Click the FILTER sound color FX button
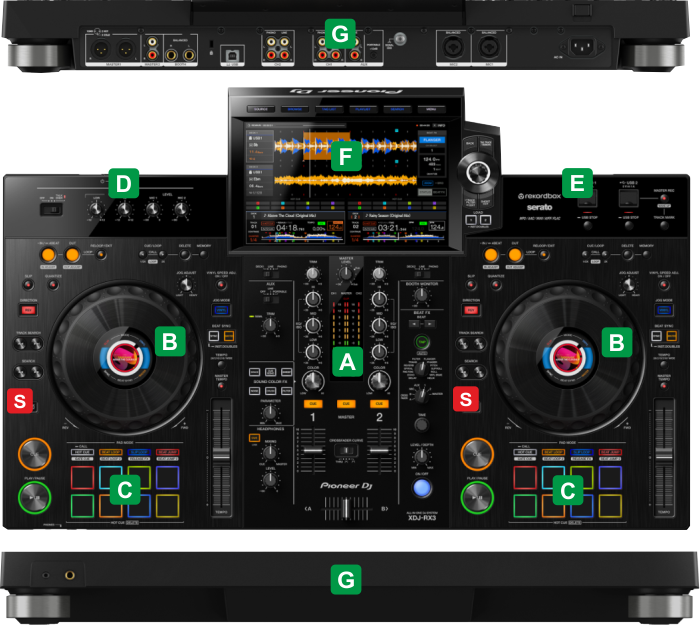The image size is (700, 625). [287, 391]
